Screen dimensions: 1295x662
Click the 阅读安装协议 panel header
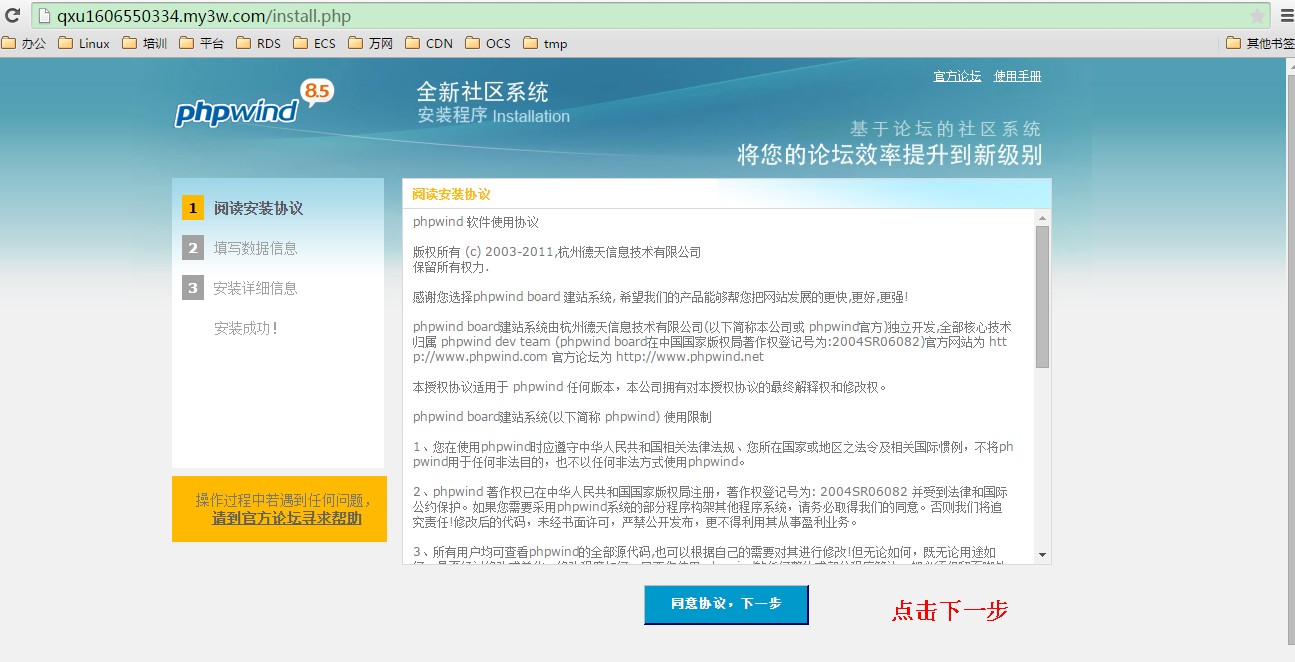[x=727, y=194]
